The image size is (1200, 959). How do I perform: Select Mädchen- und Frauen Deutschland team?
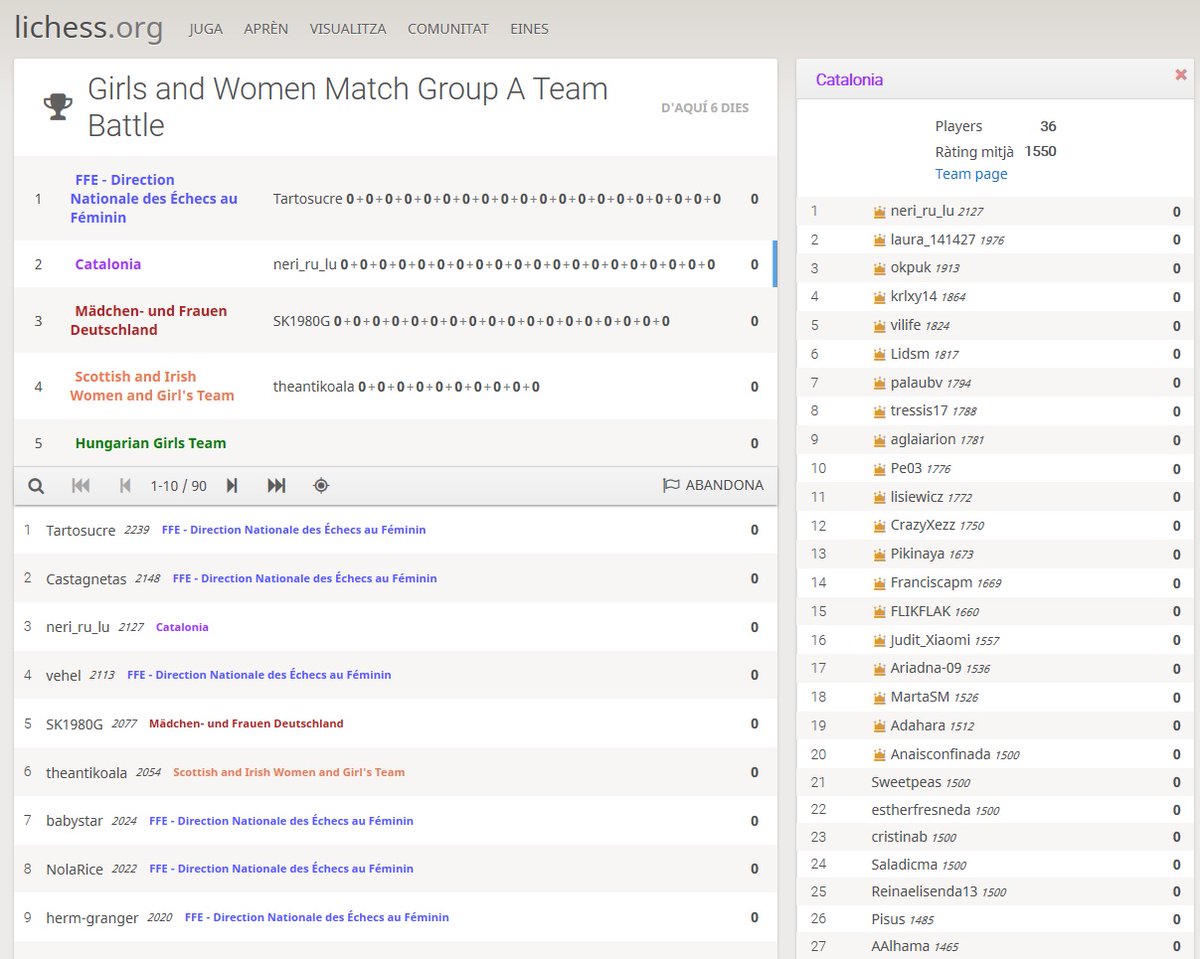(x=395, y=321)
